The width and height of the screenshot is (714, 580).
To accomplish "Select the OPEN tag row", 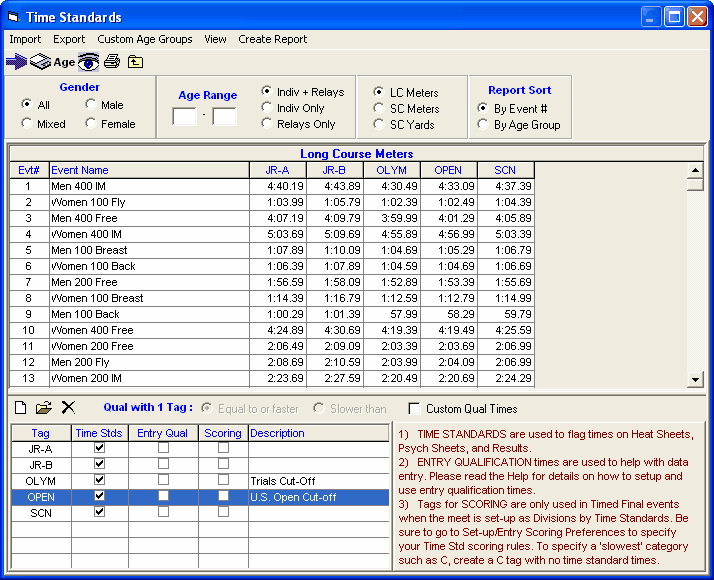I will click(x=200, y=497).
